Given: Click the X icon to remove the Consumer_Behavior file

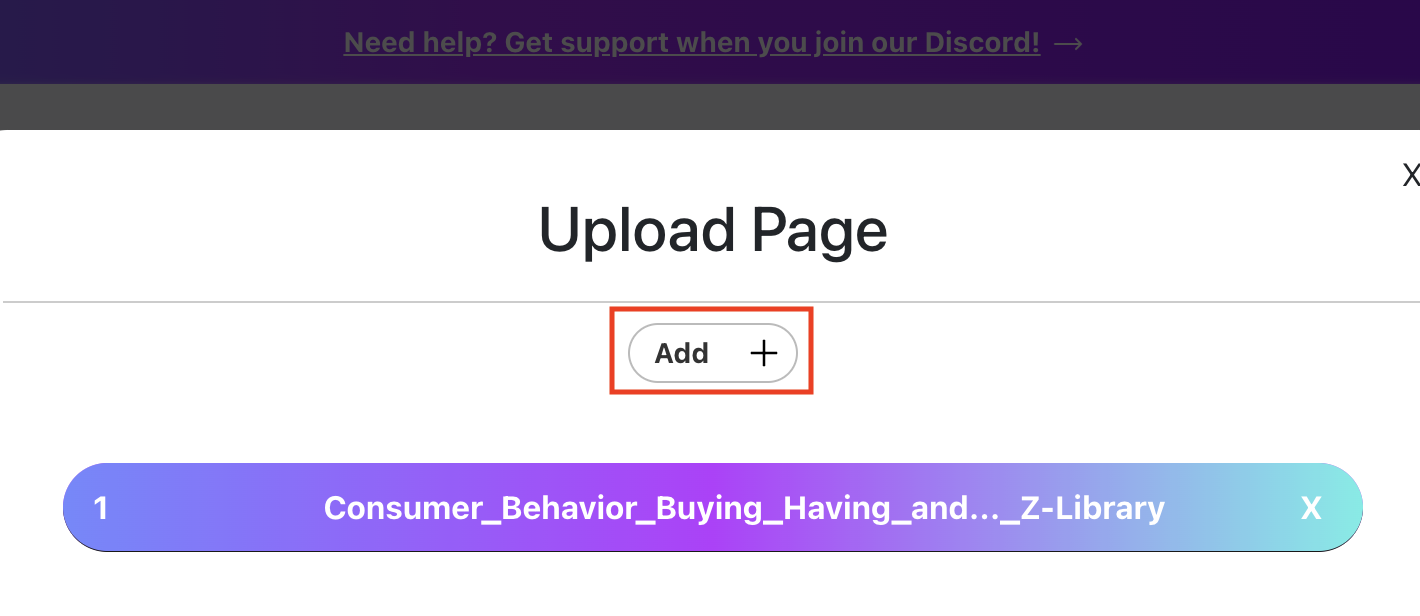Looking at the screenshot, I should point(1310,508).
